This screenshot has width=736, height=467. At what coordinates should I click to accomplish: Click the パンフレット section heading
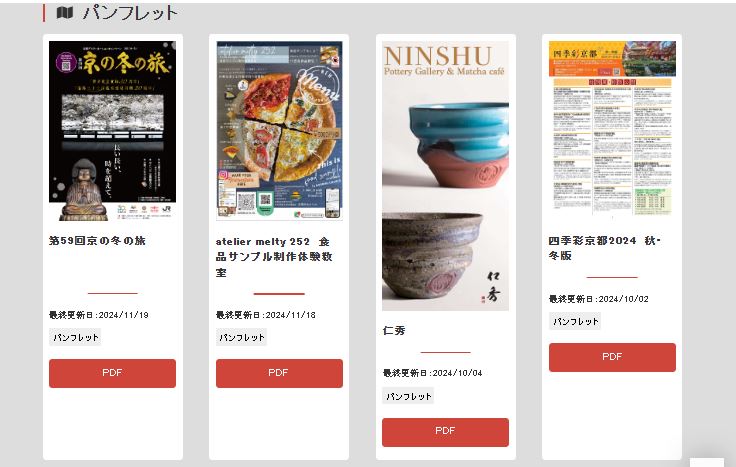tap(130, 13)
